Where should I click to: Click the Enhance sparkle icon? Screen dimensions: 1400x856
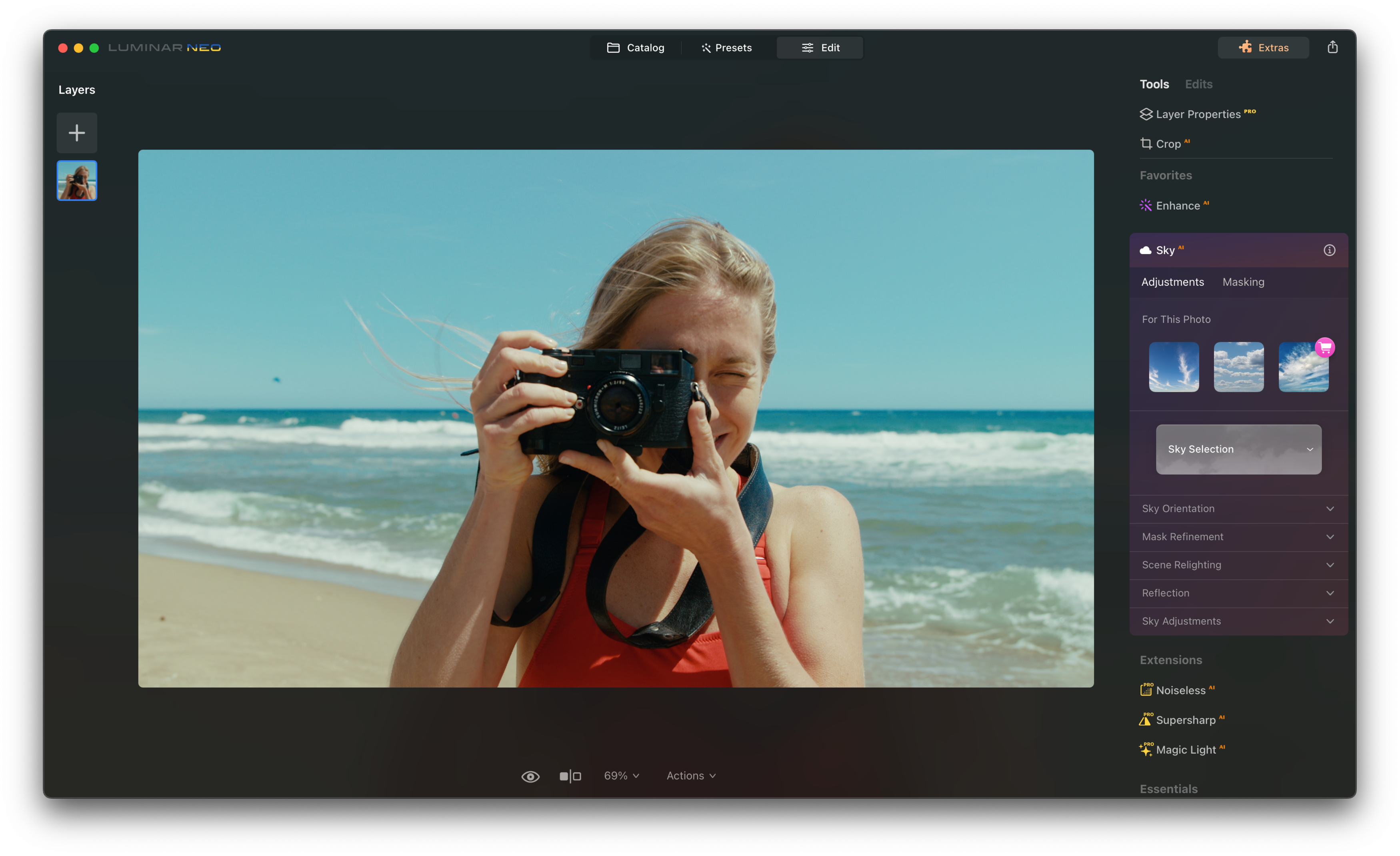point(1146,206)
